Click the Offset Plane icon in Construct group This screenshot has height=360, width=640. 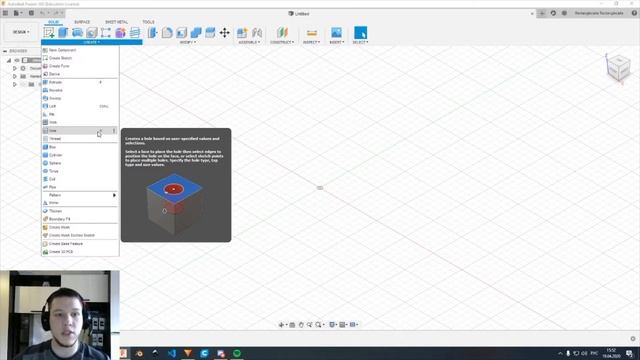282,33
